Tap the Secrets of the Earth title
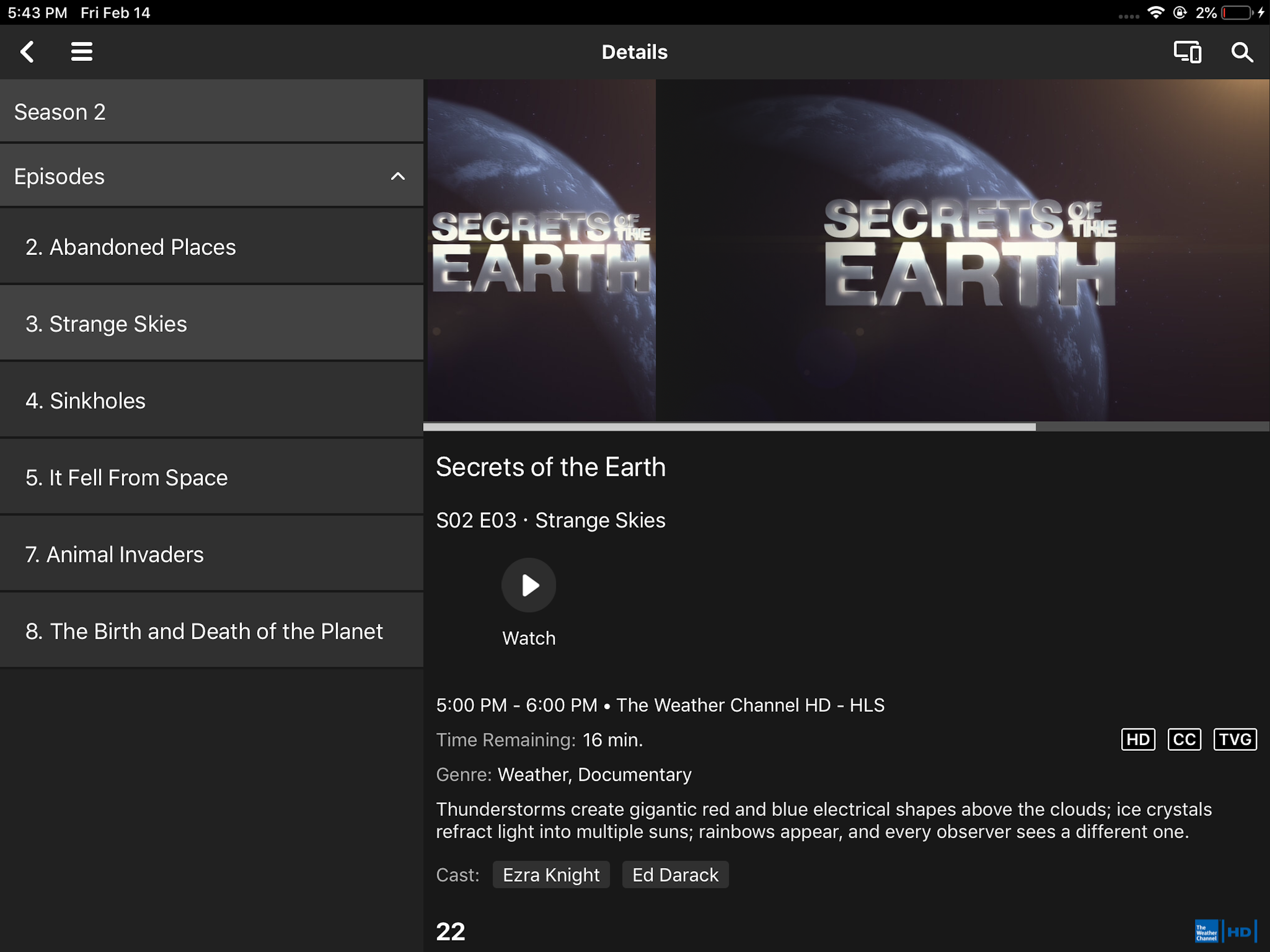The image size is (1270, 952). [550, 467]
